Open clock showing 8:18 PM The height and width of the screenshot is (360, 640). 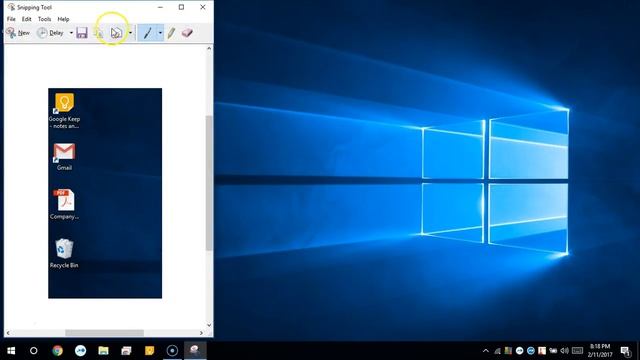pyautogui.click(x=600, y=351)
